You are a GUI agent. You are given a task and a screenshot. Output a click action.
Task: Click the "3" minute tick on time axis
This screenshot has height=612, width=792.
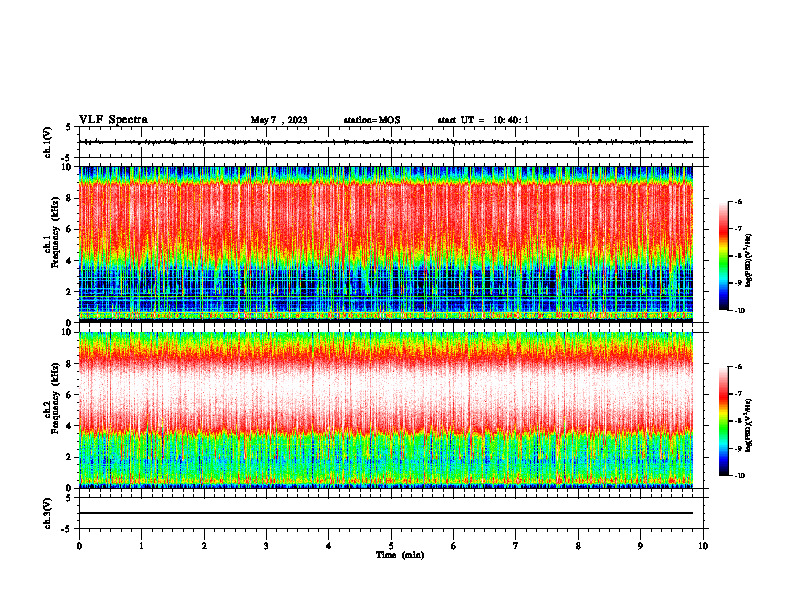pos(267,546)
